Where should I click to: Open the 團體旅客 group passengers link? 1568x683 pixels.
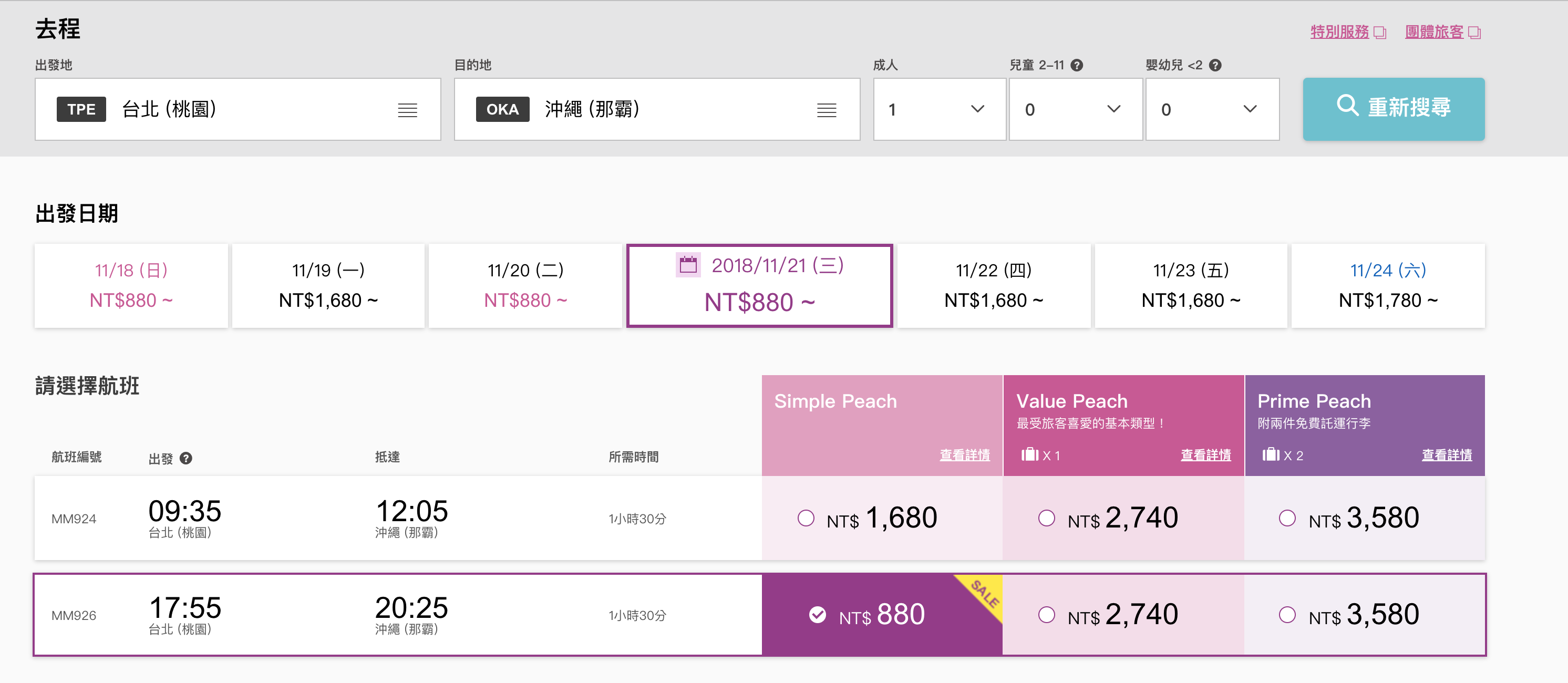[x=1433, y=32]
